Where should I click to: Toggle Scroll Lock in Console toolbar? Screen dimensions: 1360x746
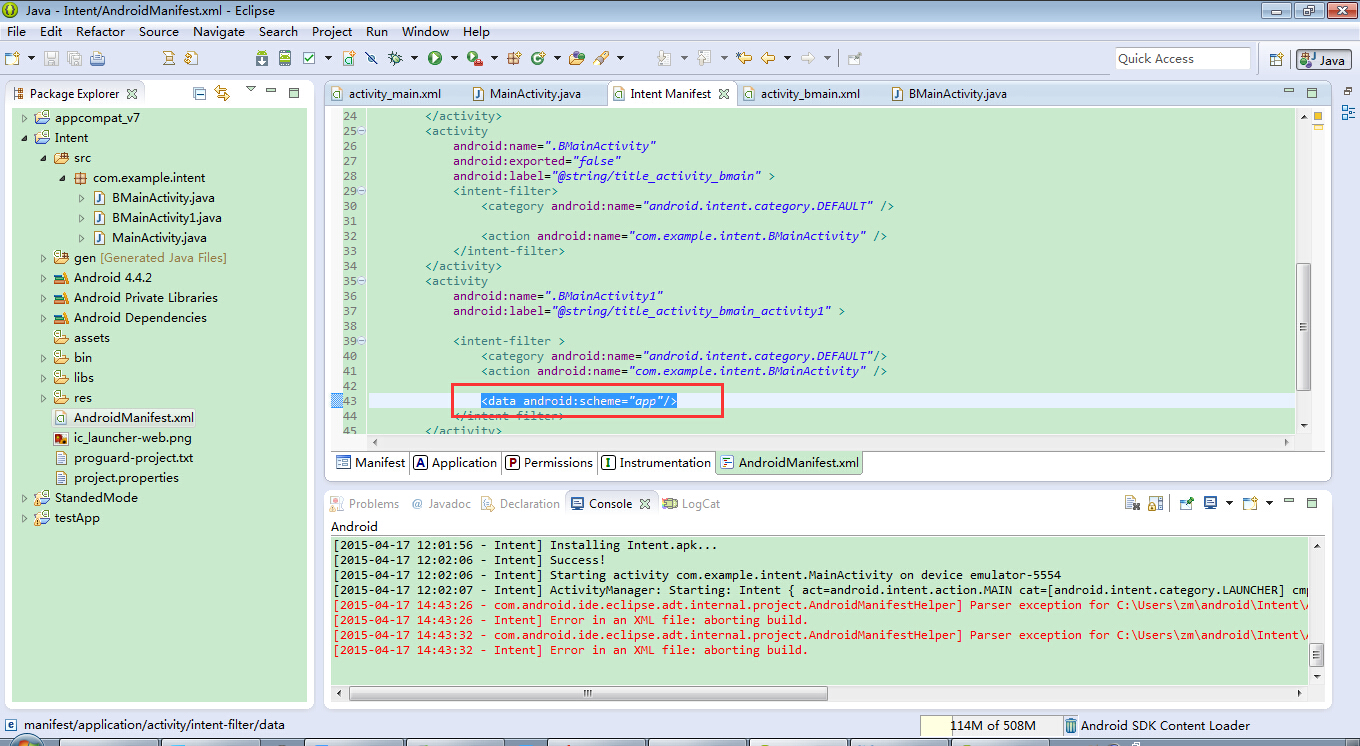coord(1156,503)
